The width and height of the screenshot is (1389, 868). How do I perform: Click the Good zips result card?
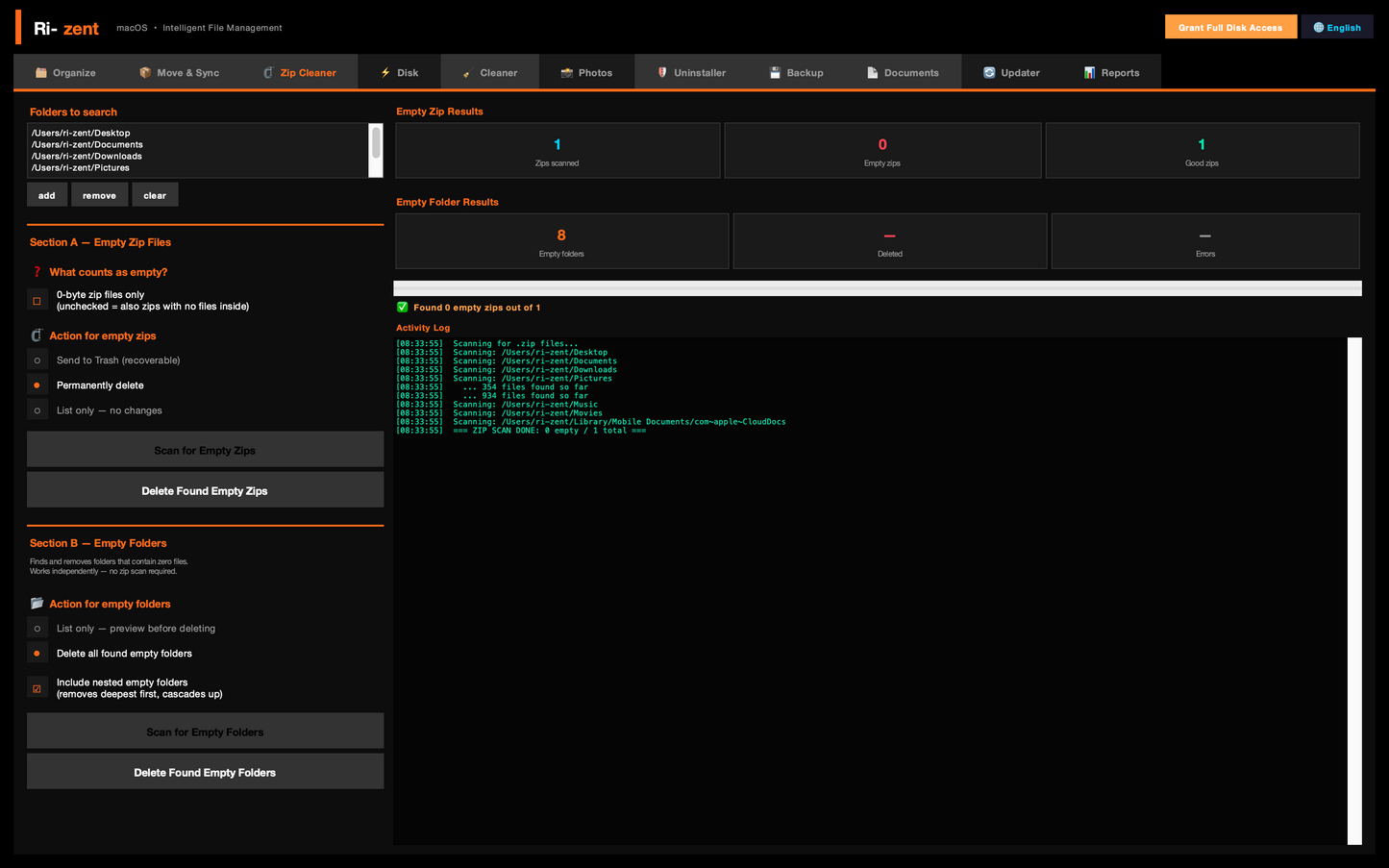click(1203, 151)
